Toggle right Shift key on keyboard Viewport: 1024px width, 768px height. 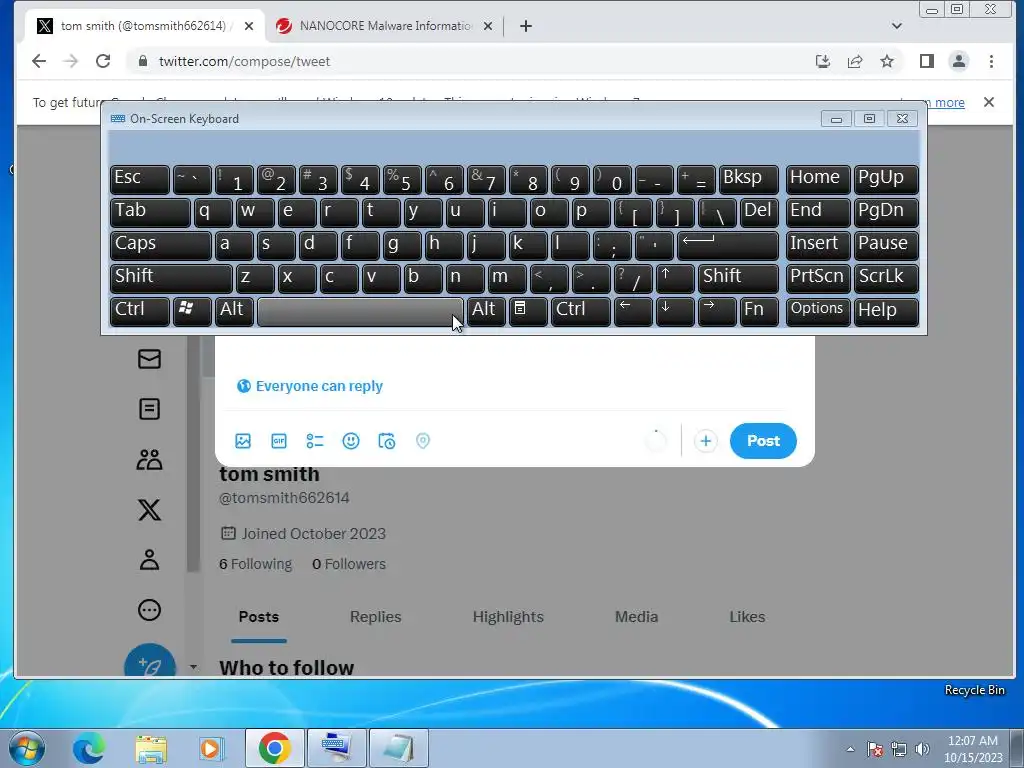click(739, 278)
